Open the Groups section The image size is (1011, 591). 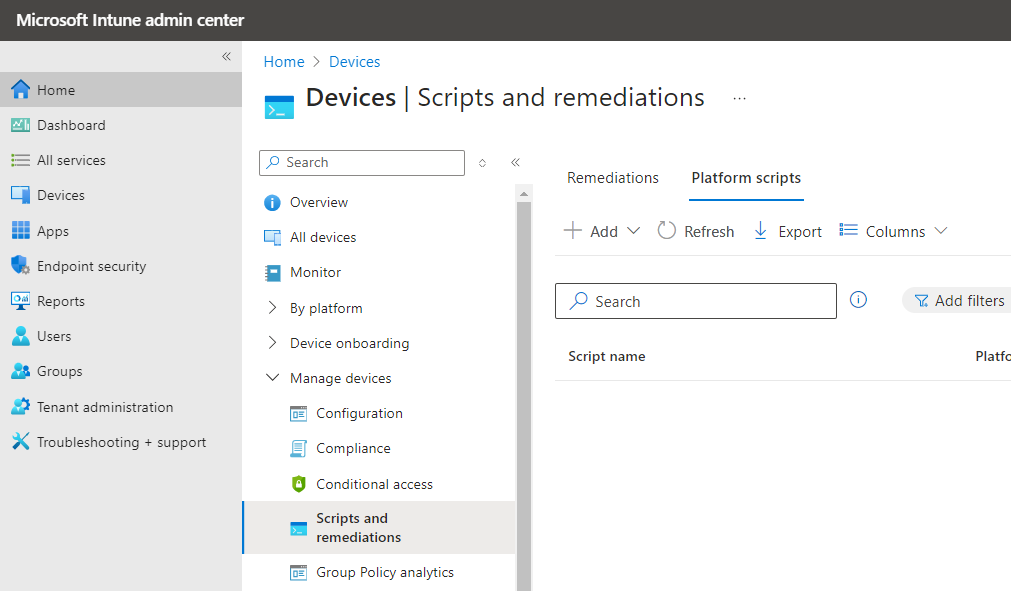(x=59, y=370)
